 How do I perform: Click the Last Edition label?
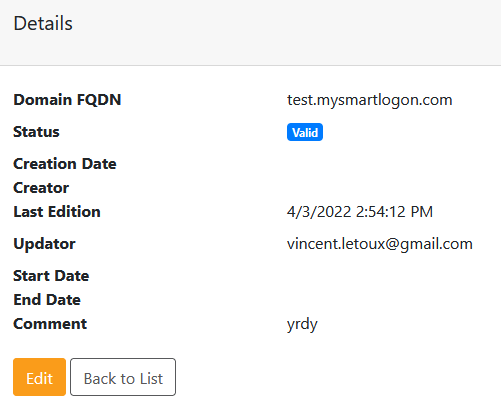coord(57,212)
